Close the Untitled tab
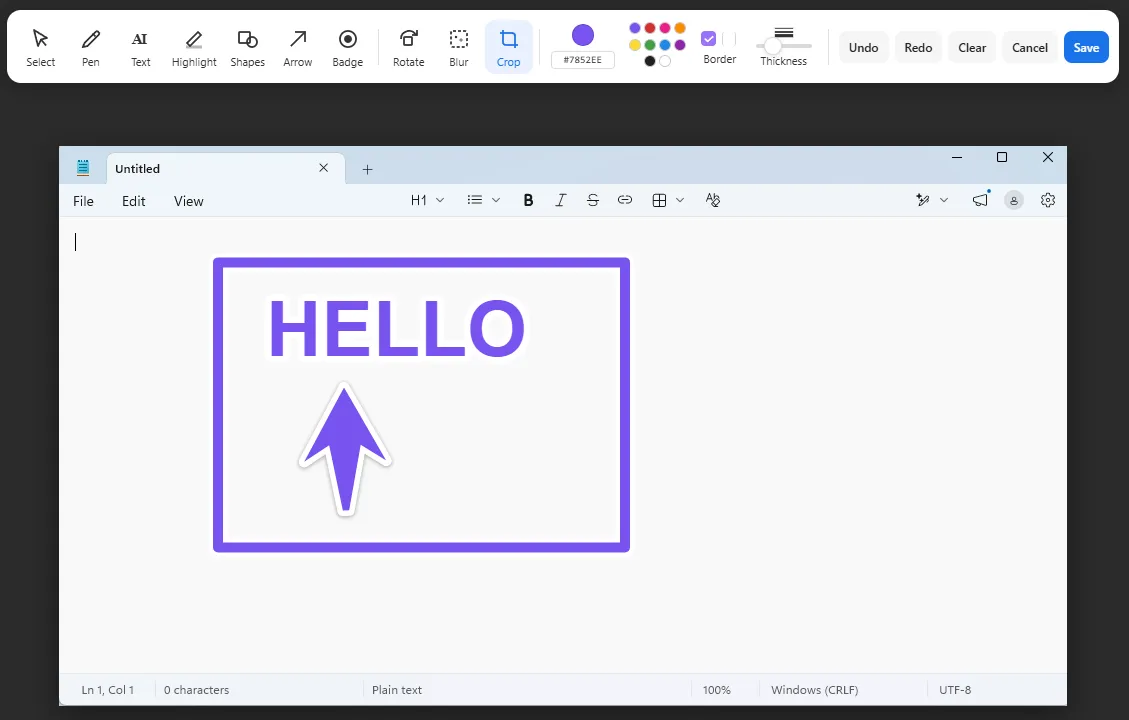Image resolution: width=1129 pixels, height=720 pixels. pyautogui.click(x=323, y=168)
